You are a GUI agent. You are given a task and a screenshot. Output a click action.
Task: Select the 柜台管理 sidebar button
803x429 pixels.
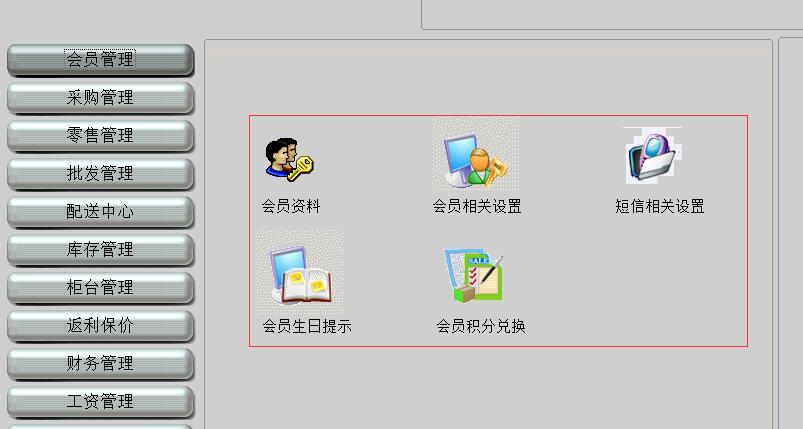click(100, 287)
